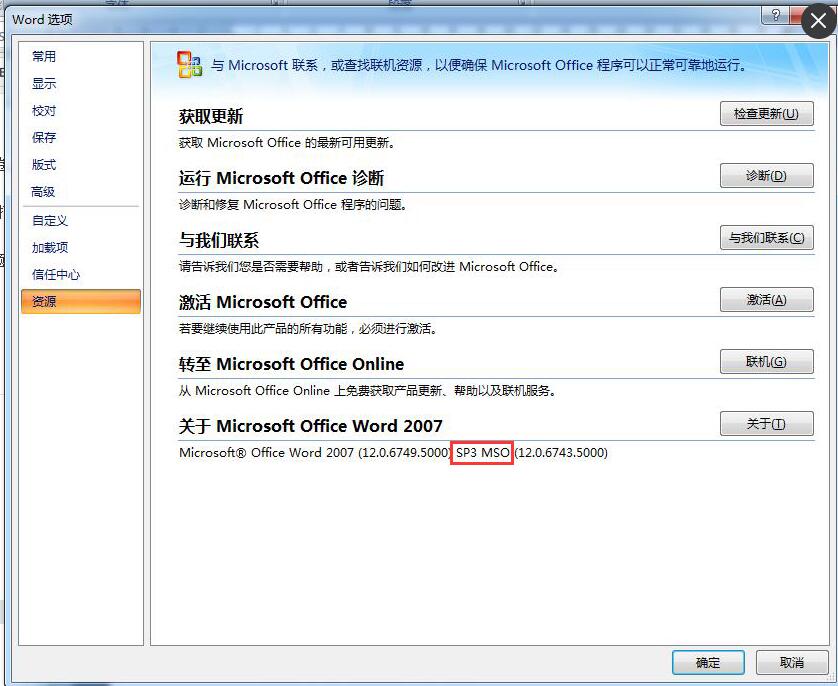Close the overlay with the round X
The height and width of the screenshot is (686, 838).
(x=818, y=21)
